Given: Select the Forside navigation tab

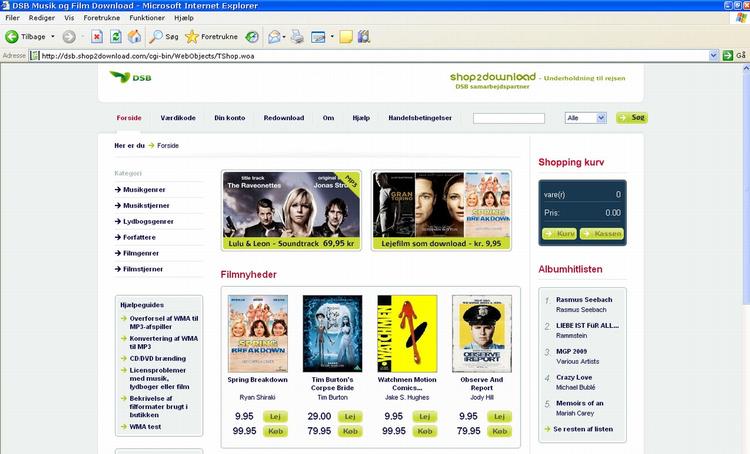Looking at the screenshot, I should tap(129, 118).
